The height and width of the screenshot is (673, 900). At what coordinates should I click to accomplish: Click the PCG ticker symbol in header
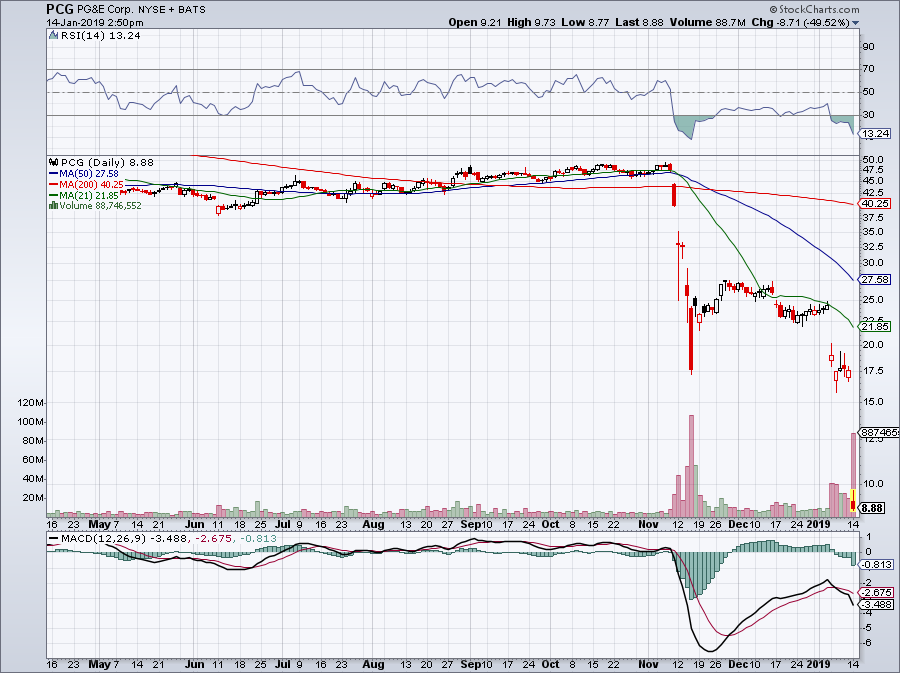[60, 9]
